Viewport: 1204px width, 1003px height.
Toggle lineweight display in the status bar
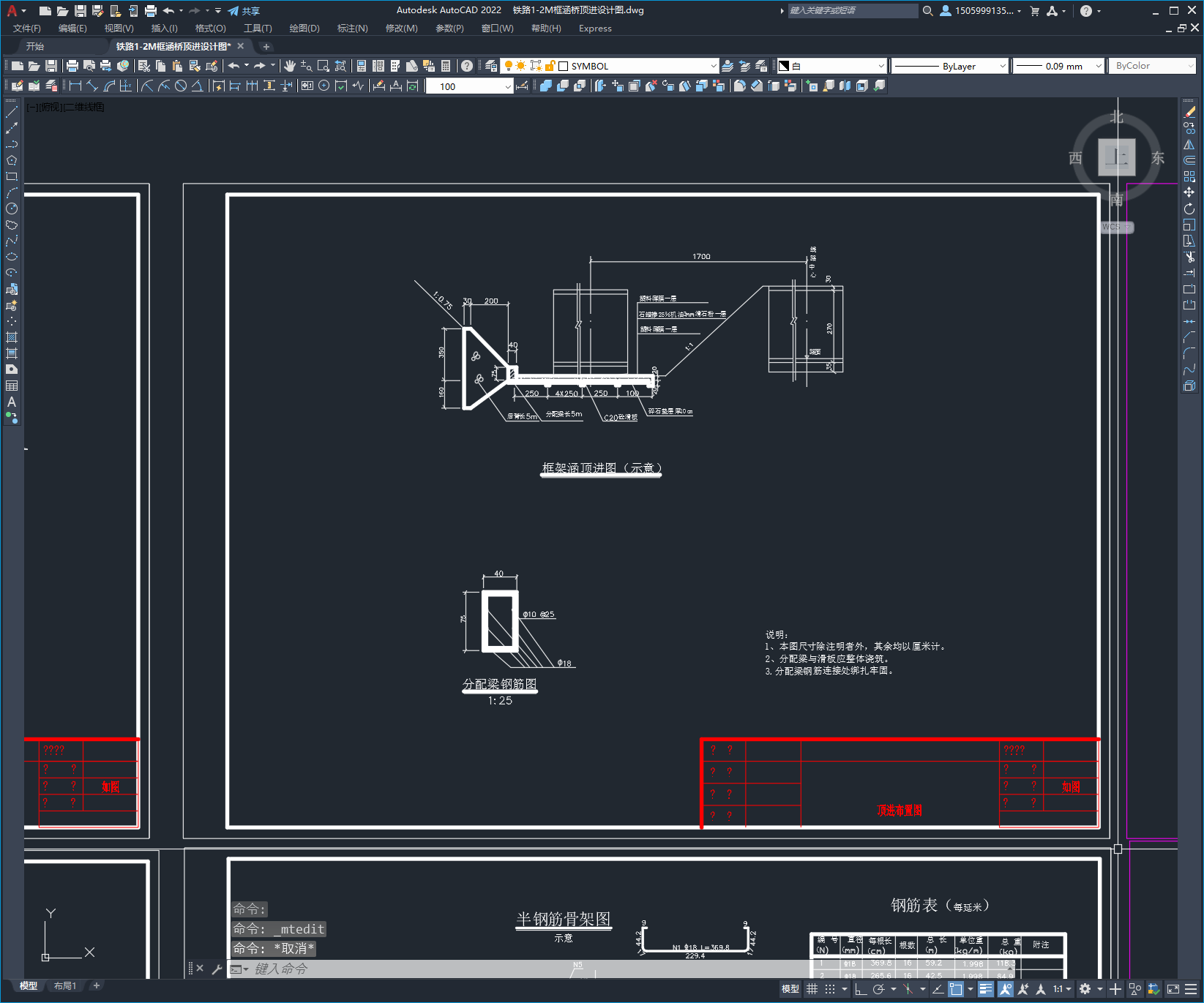pos(986,989)
